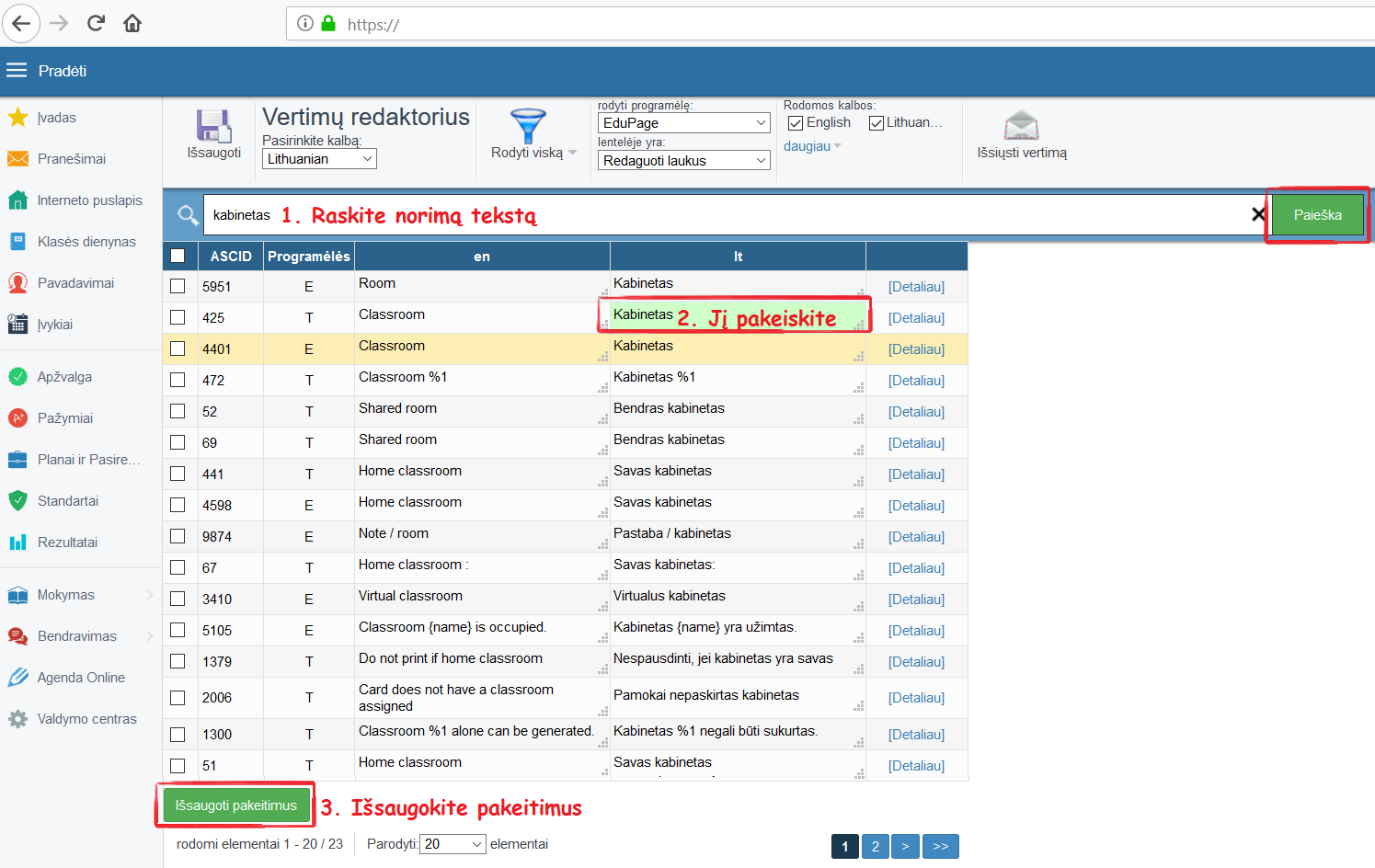Open the Pasirinkite kalbą Lithuanian dropdown

(319, 159)
